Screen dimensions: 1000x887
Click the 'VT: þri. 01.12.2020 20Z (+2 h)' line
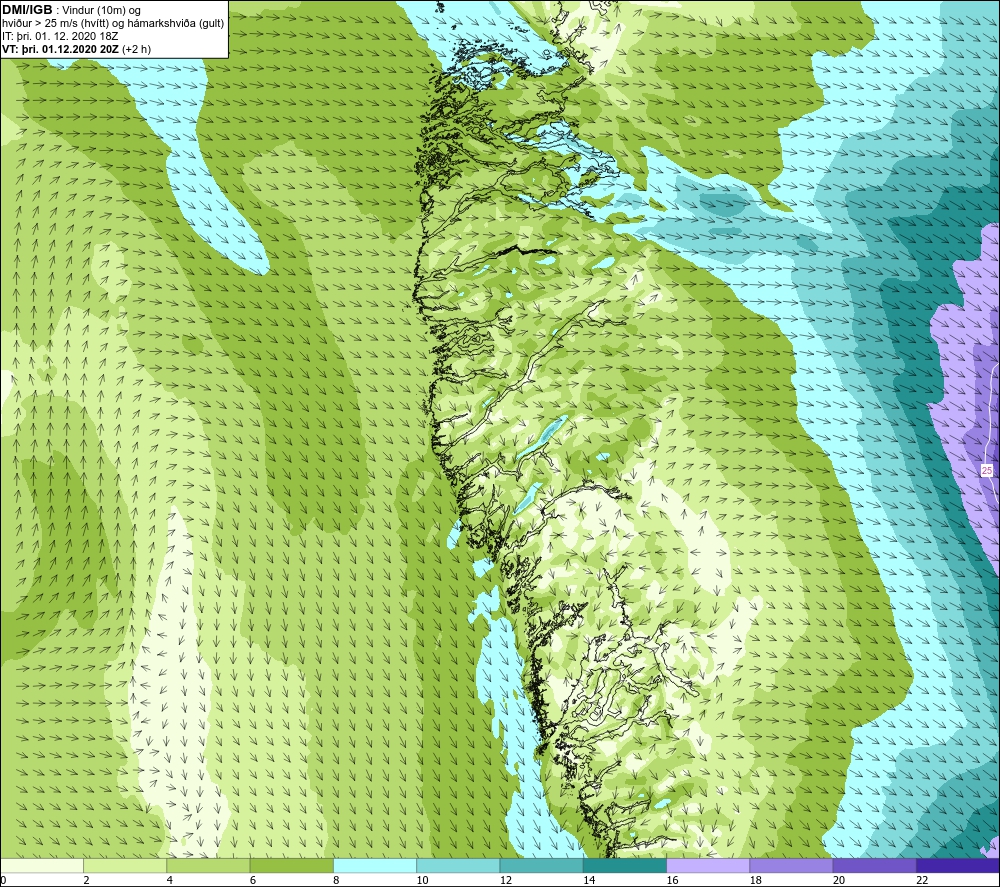click(x=77, y=49)
